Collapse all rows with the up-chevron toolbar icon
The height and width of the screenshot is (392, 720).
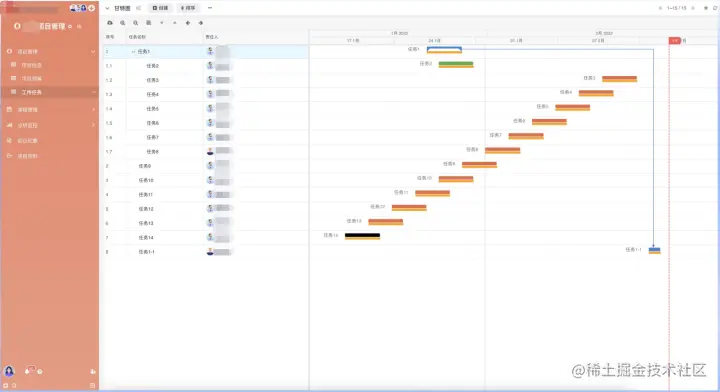(174, 22)
